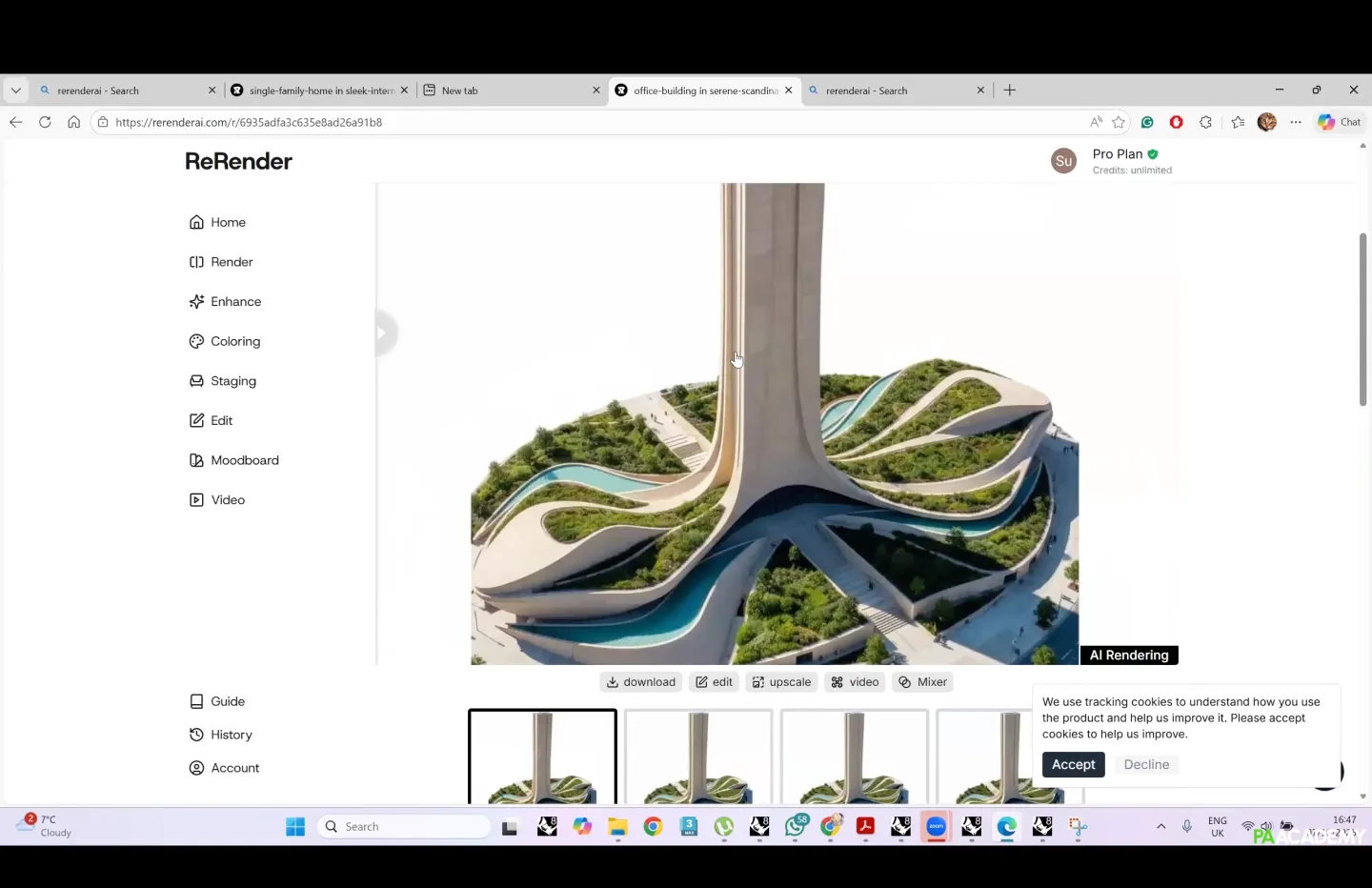Screen dimensions: 1372x888
Task: Upscale the rendered image
Action: (781, 682)
